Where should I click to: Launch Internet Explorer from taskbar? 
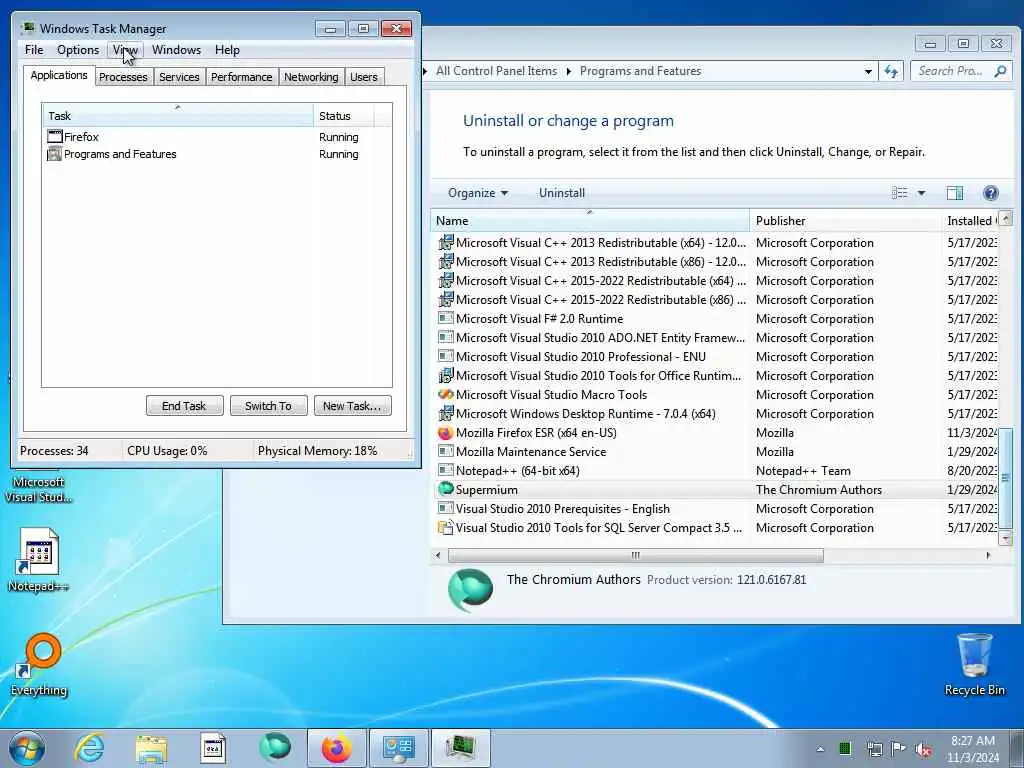[x=89, y=748]
